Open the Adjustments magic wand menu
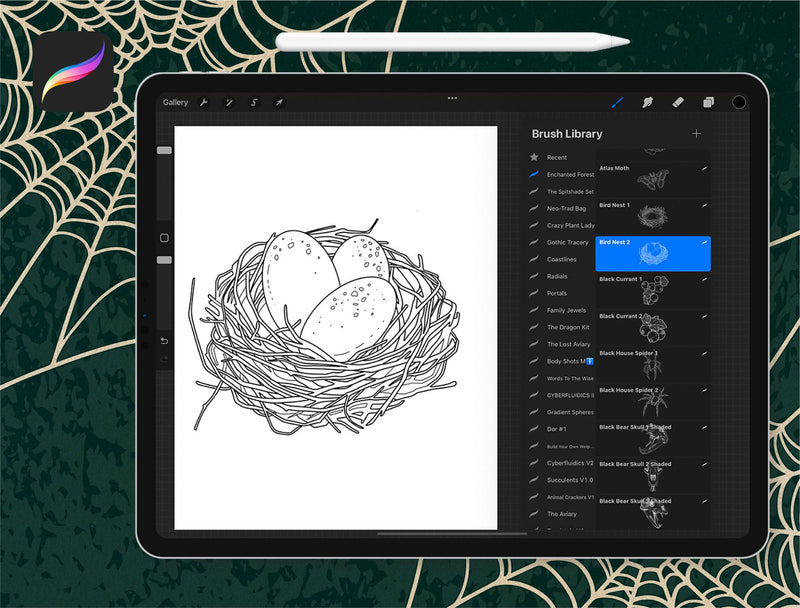Viewport: 800px width, 608px height. point(229,102)
